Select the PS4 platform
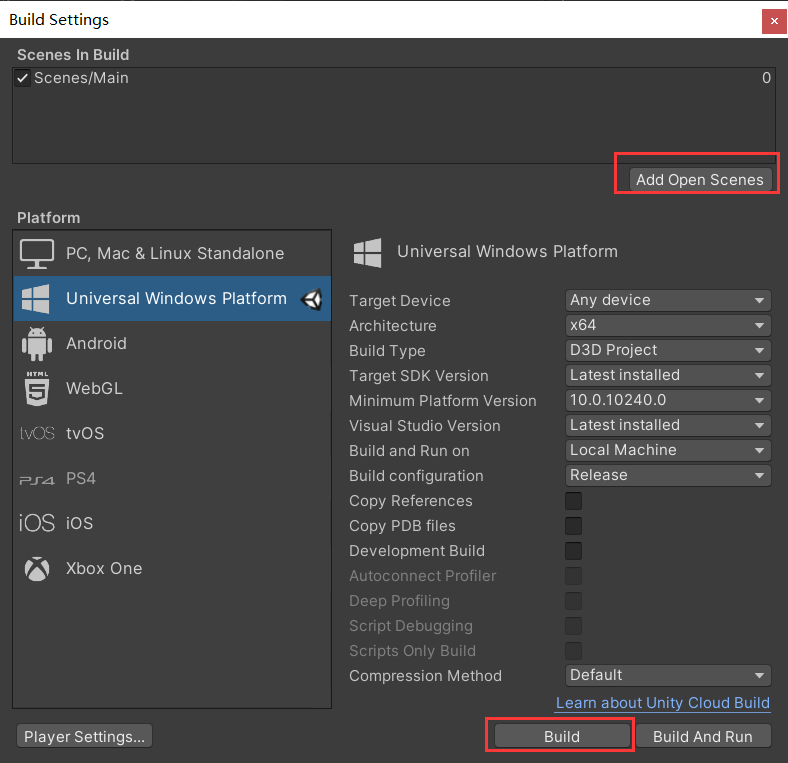This screenshot has height=763, width=788. pos(172,479)
